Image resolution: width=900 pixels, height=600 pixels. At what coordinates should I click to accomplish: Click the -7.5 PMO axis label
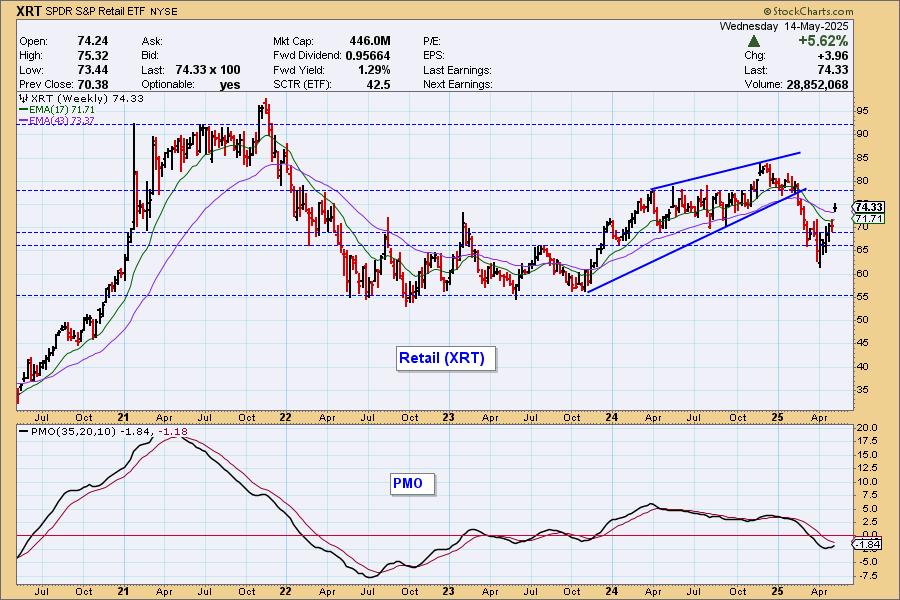867,576
